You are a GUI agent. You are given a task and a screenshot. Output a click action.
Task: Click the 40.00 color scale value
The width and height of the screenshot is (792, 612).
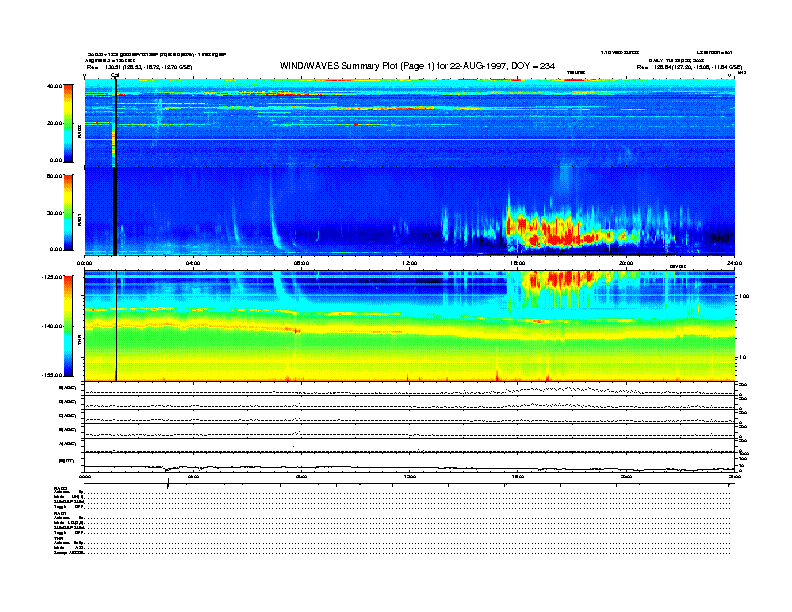pyautogui.click(x=54, y=86)
